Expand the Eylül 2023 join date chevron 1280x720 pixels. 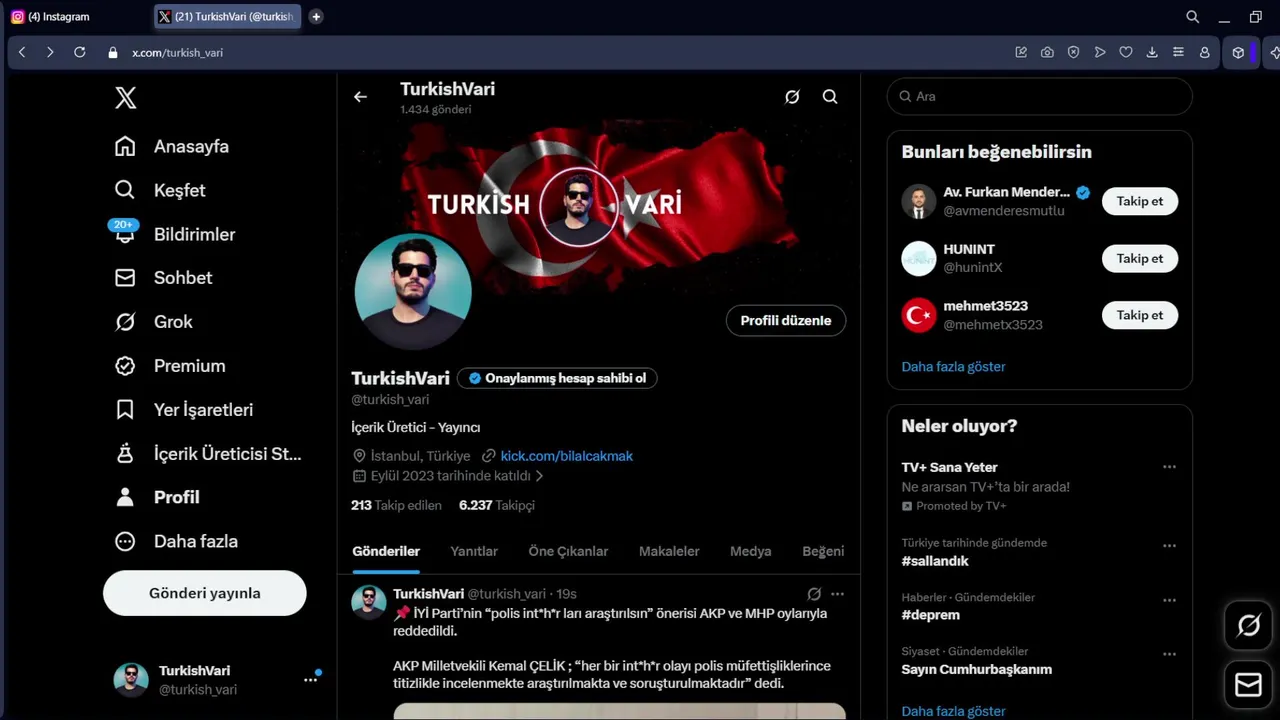click(540, 477)
